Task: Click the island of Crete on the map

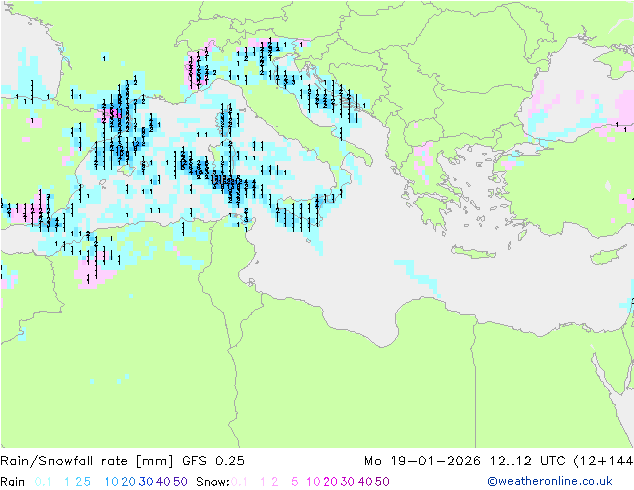Action: [x=474, y=252]
